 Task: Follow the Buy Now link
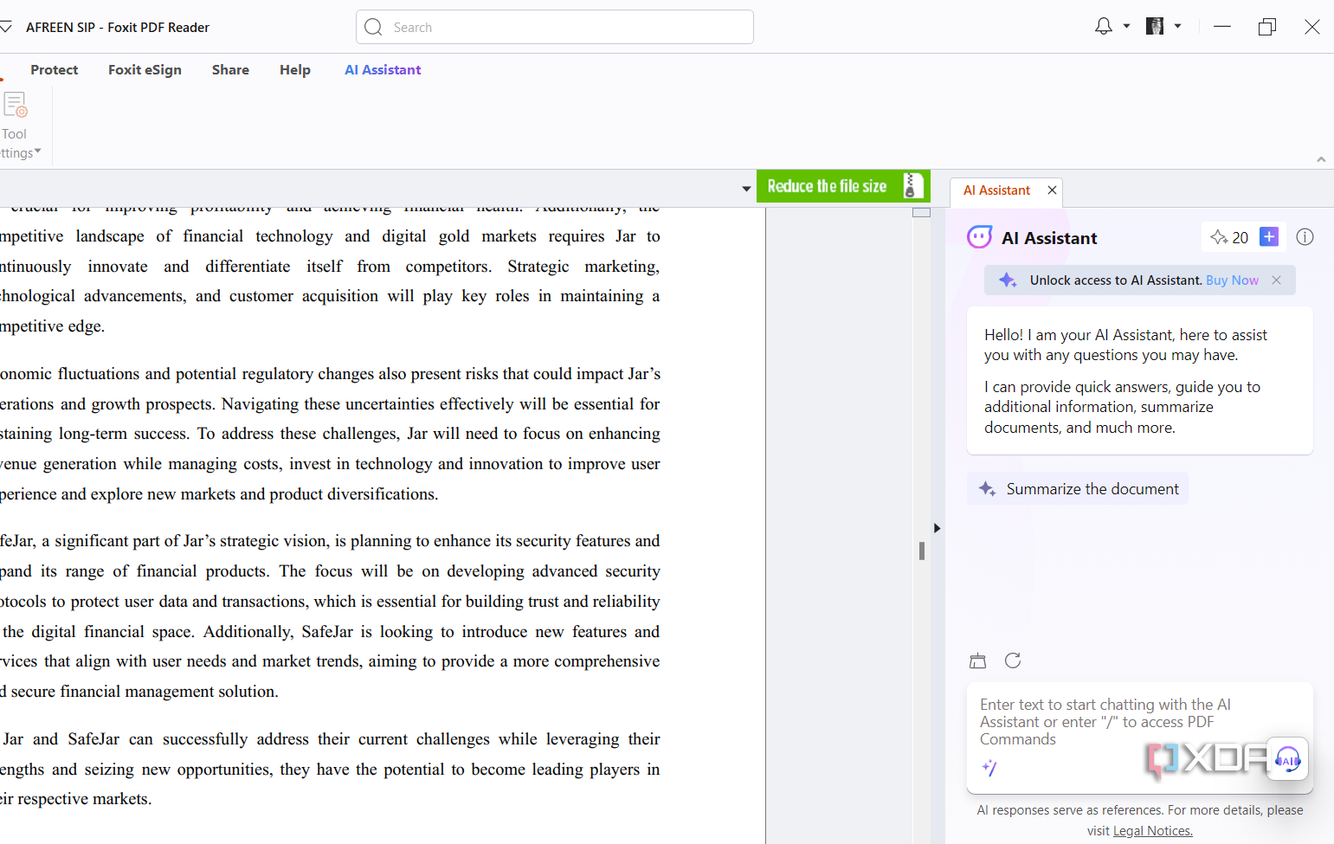tap(1232, 280)
